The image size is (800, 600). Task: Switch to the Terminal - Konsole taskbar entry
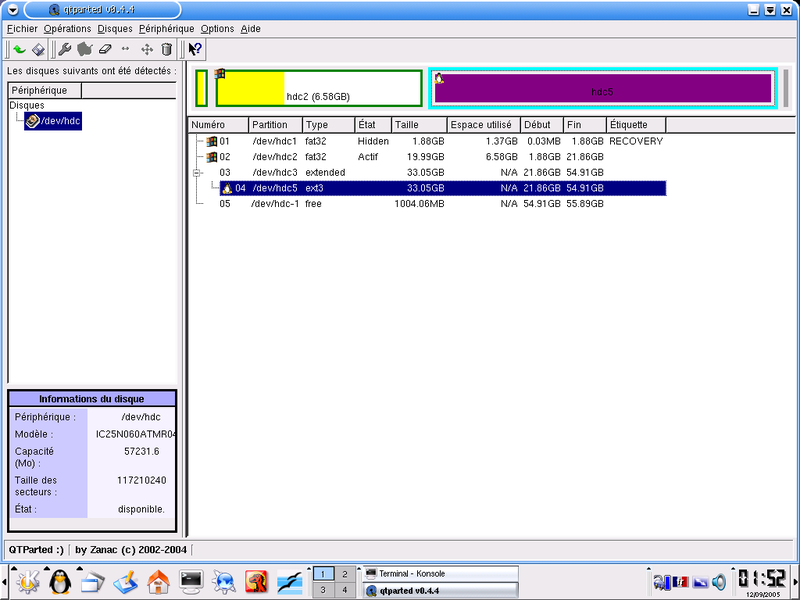(441, 573)
